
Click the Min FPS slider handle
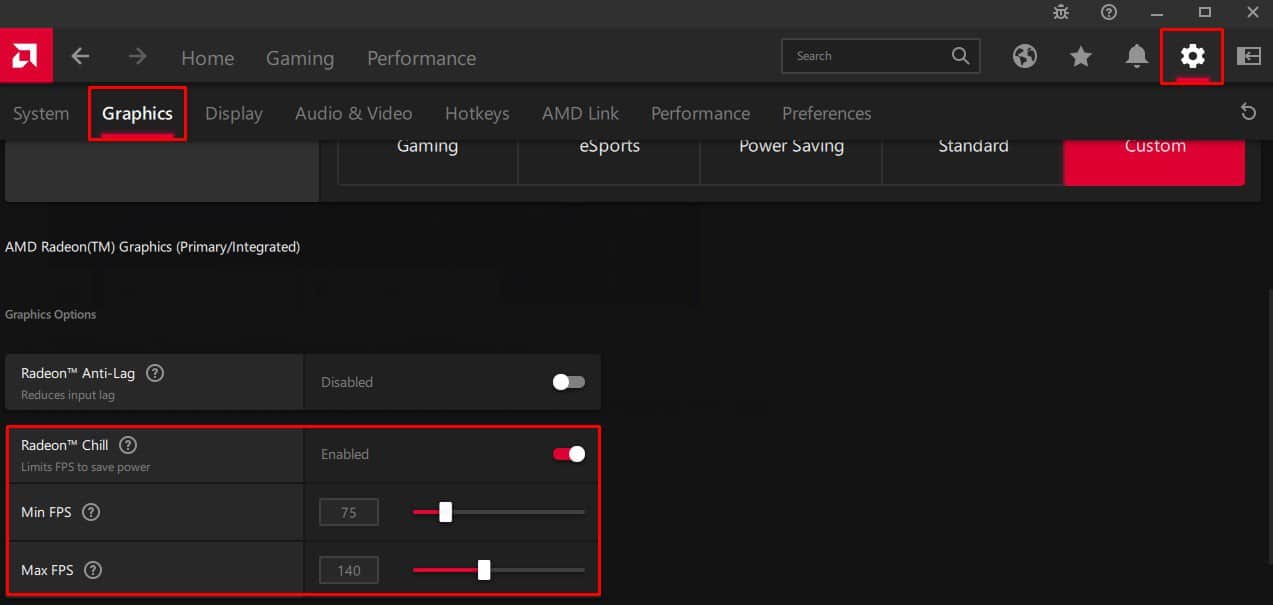click(x=445, y=512)
